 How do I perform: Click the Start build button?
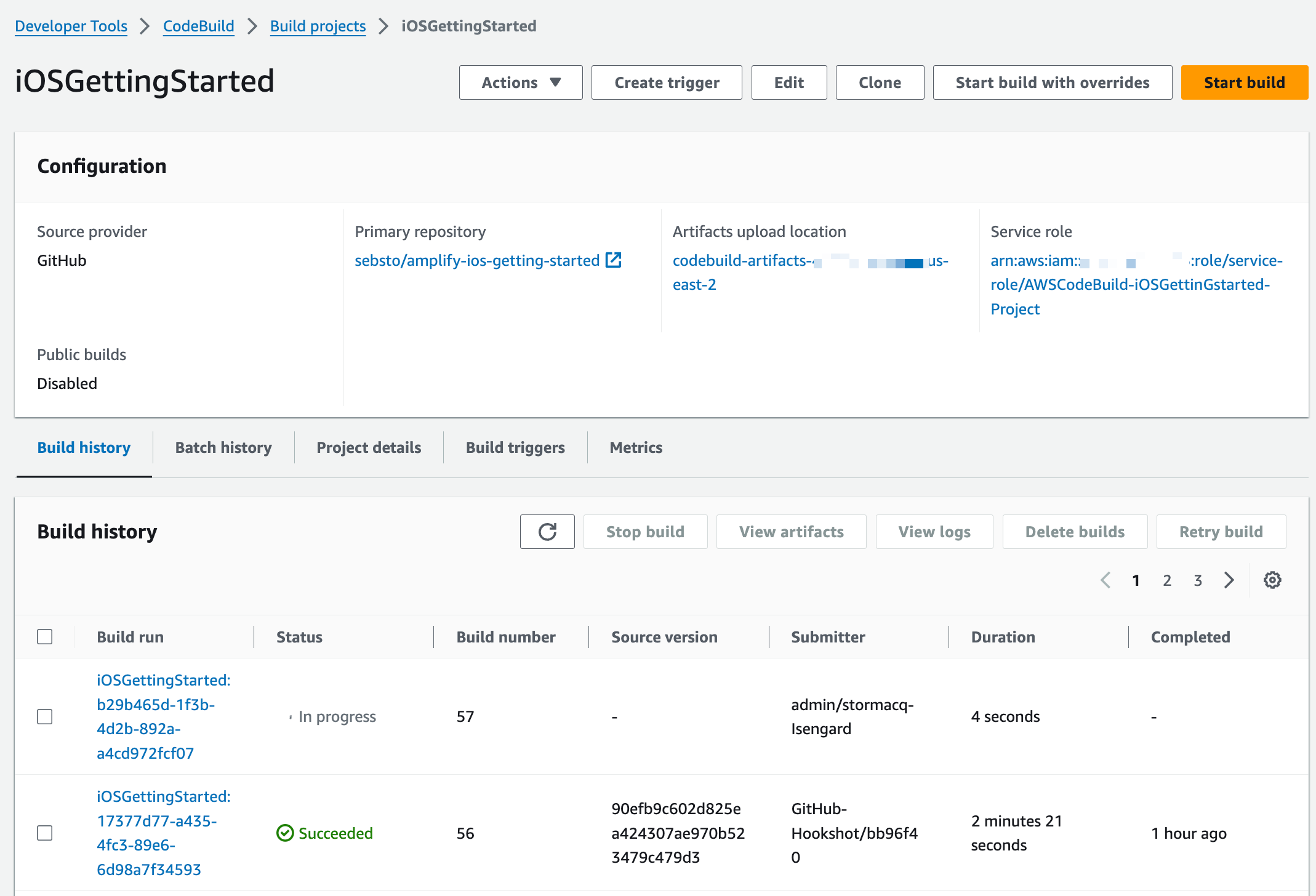pyautogui.click(x=1244, y=82)
